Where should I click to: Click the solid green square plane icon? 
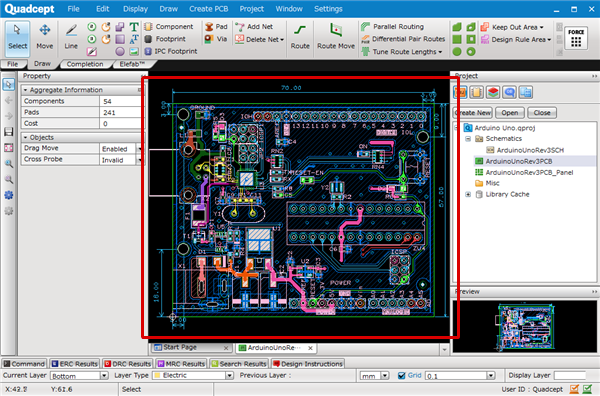pos(457,39)
